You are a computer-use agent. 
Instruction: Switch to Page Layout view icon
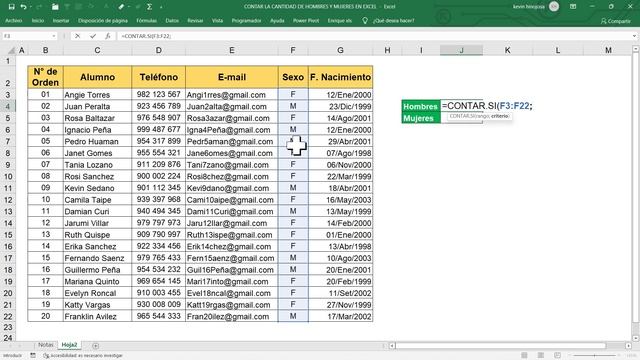click(541, 356)
